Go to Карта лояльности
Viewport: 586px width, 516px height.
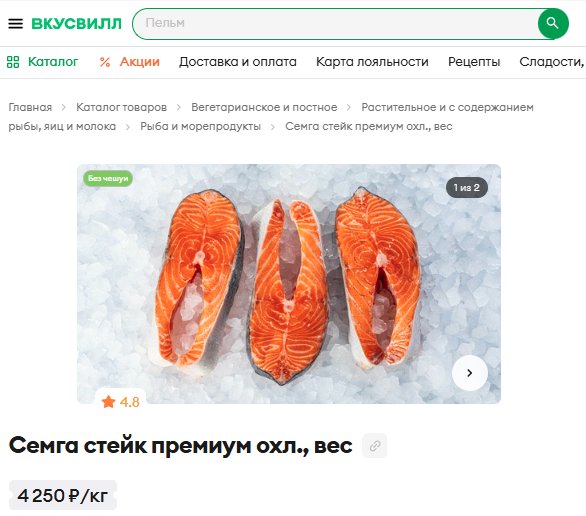coord(372,62)
